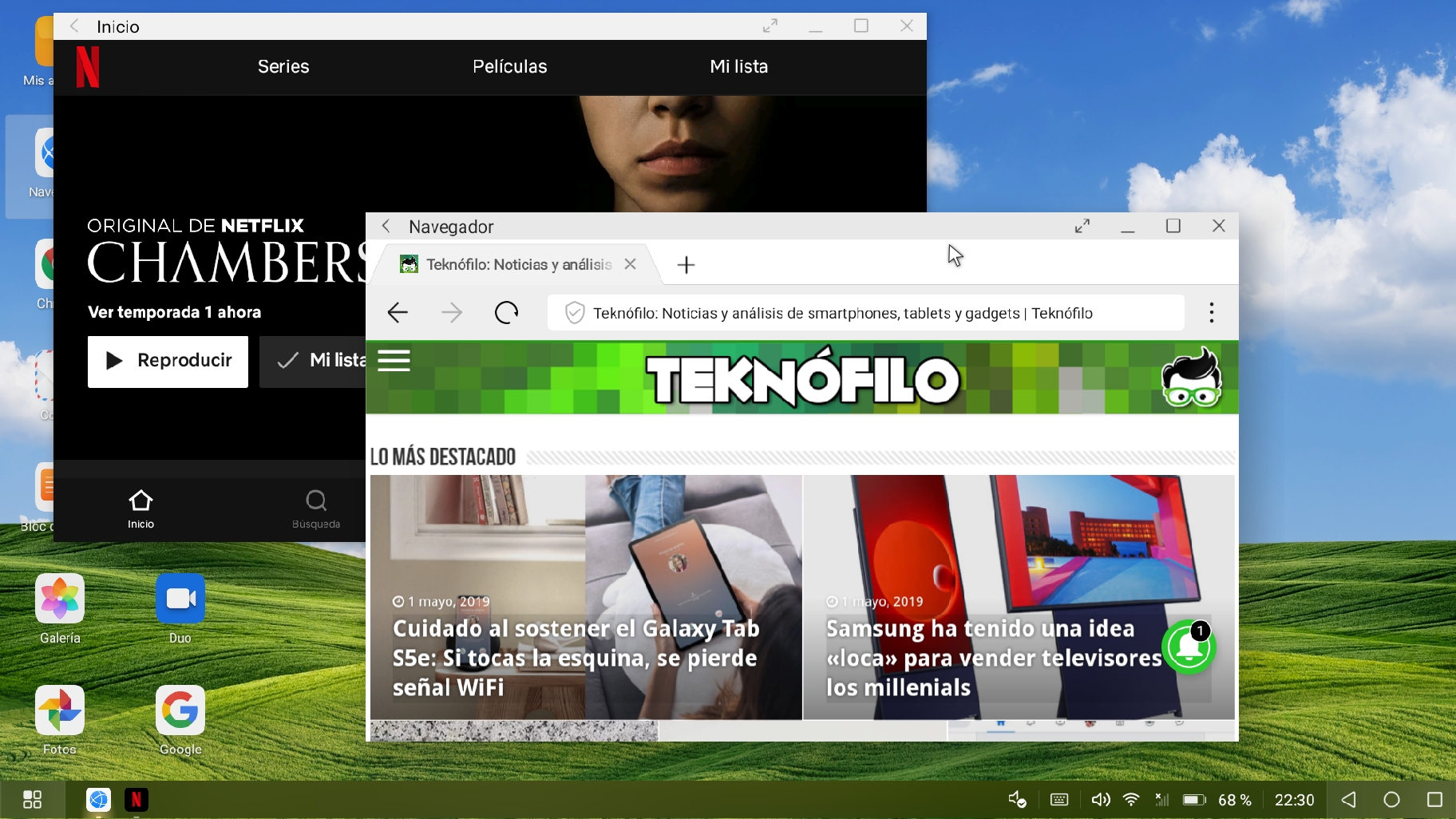1456x819 pixels.
Task: Click the green notification bell badge
Action: [1189, 647]
